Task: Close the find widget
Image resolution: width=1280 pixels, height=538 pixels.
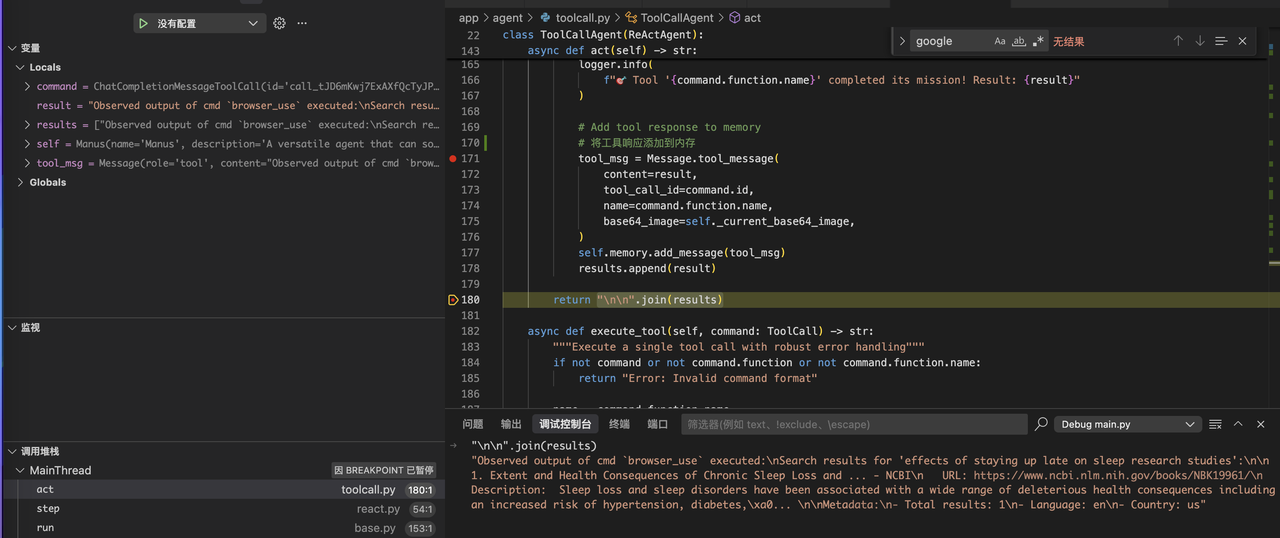Action: [1242, 41]
